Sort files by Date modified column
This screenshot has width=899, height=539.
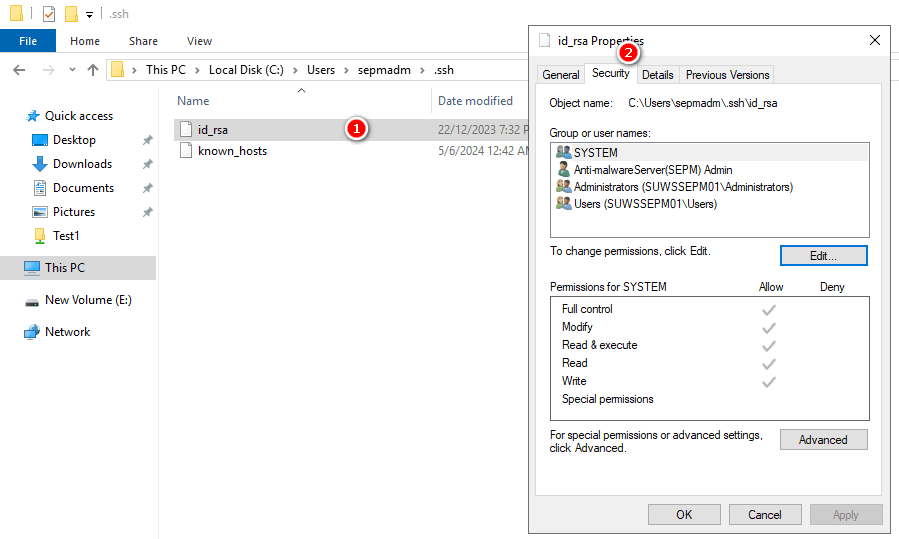coord(475,101)
